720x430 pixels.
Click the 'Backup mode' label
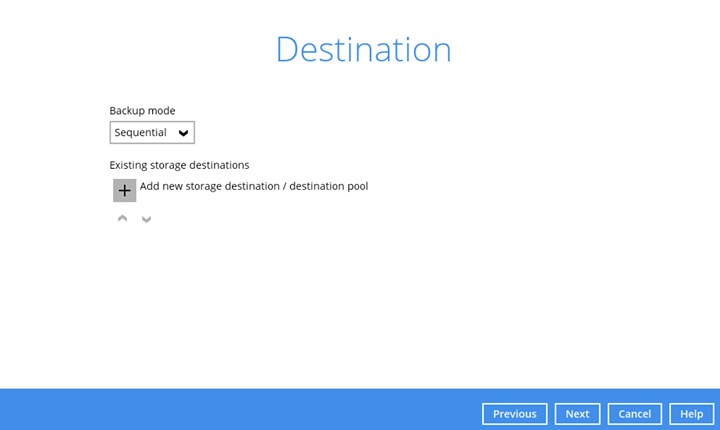point(142,111)
